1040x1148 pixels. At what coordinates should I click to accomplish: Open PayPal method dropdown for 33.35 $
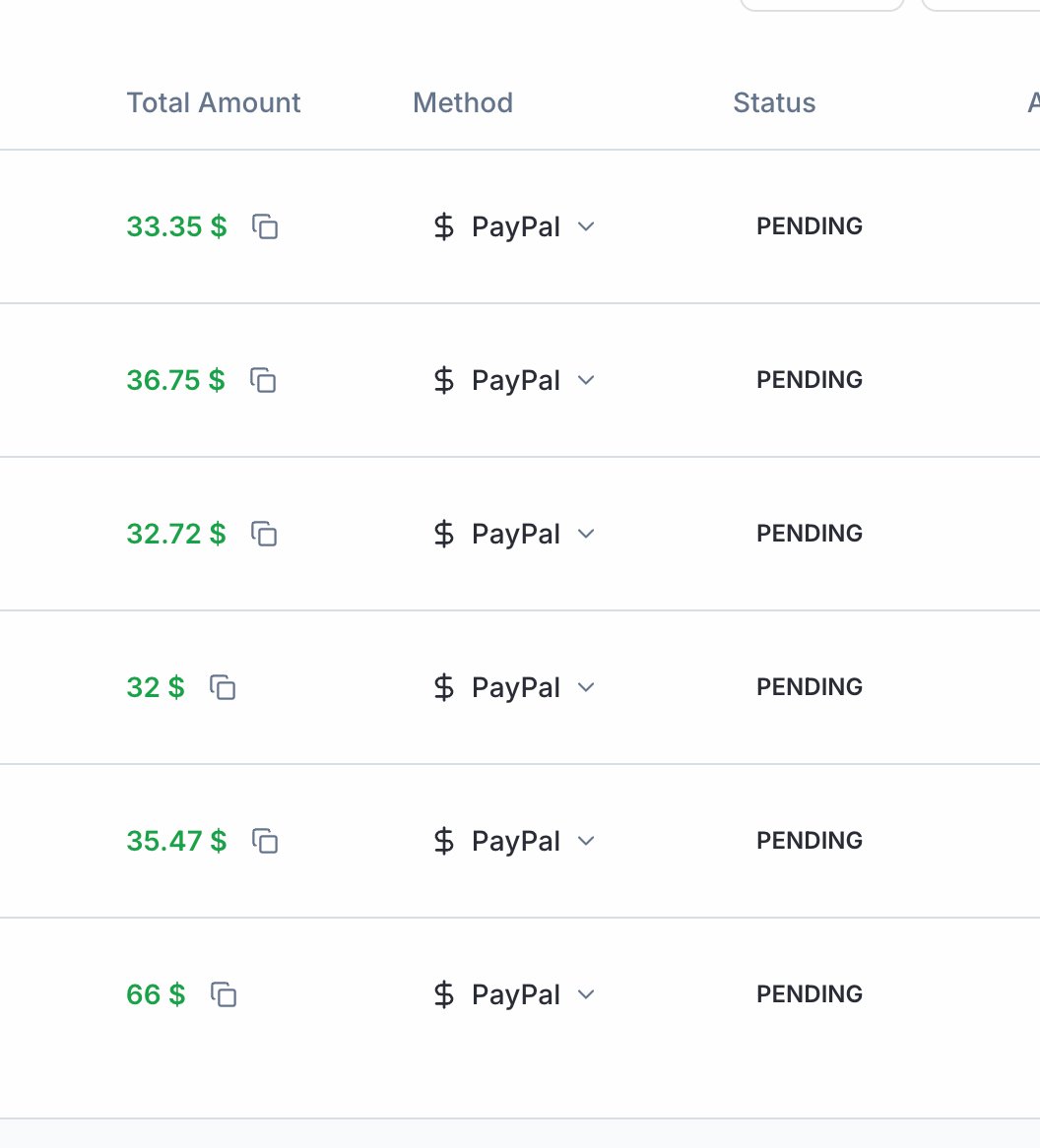point(586,226)
